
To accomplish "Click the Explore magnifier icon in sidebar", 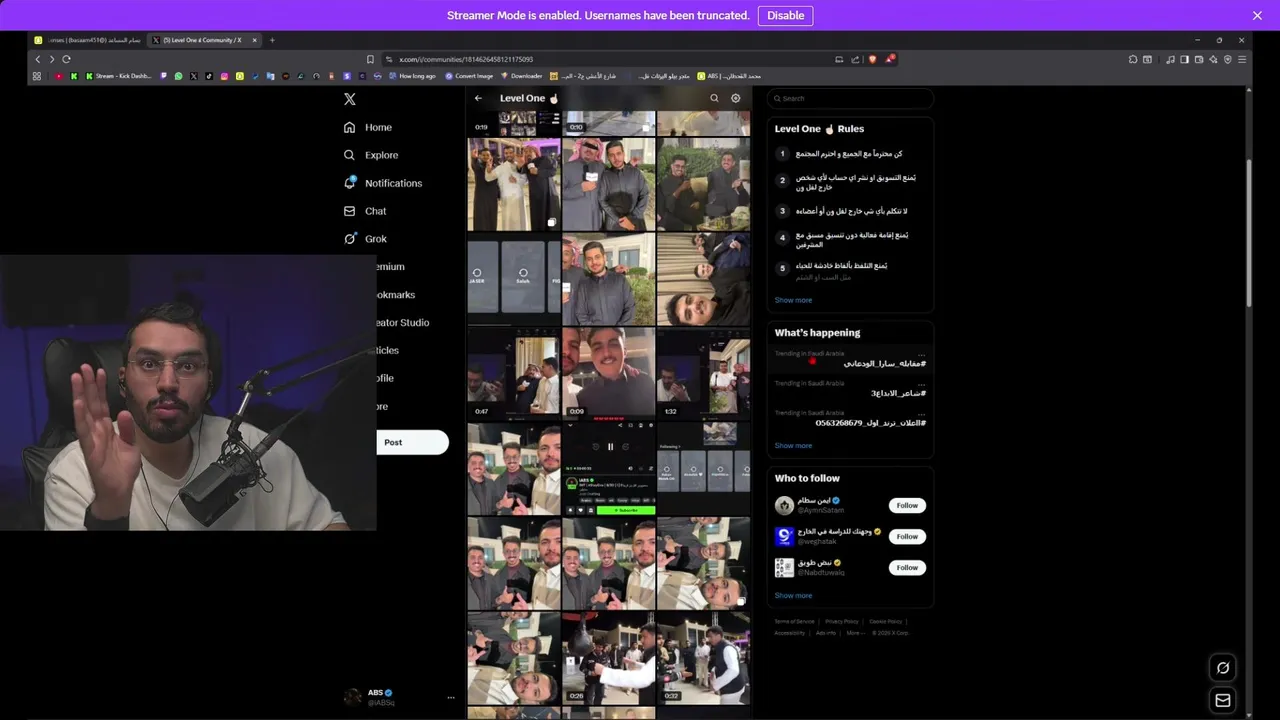I will coord(349,155).
